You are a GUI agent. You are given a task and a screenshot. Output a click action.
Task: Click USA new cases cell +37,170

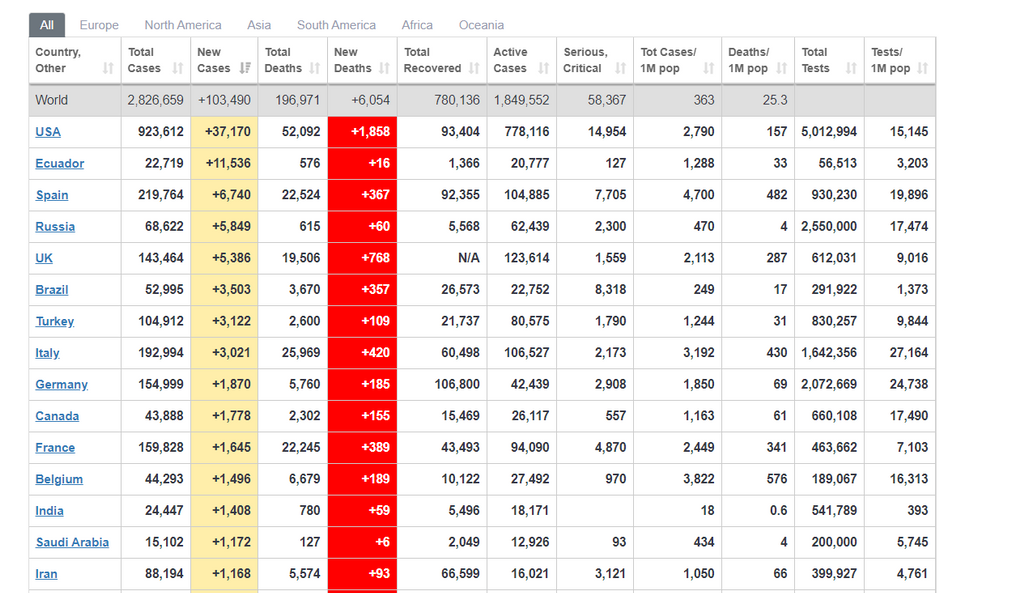coord(224,132)
